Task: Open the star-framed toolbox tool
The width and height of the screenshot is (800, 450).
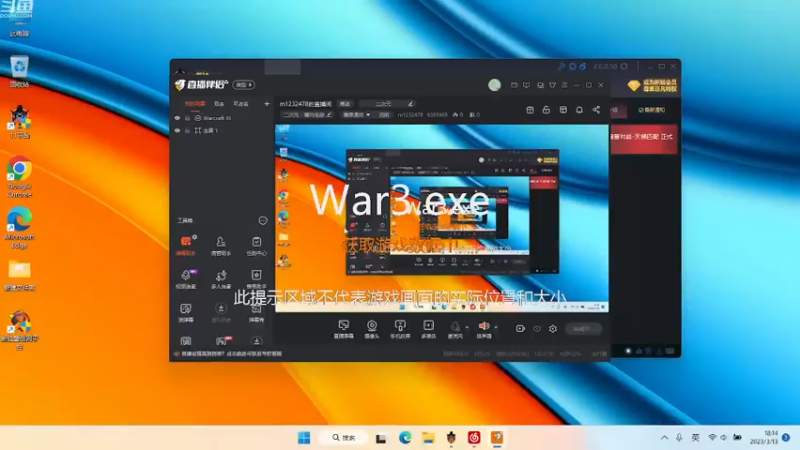Action: pos(256,279)
